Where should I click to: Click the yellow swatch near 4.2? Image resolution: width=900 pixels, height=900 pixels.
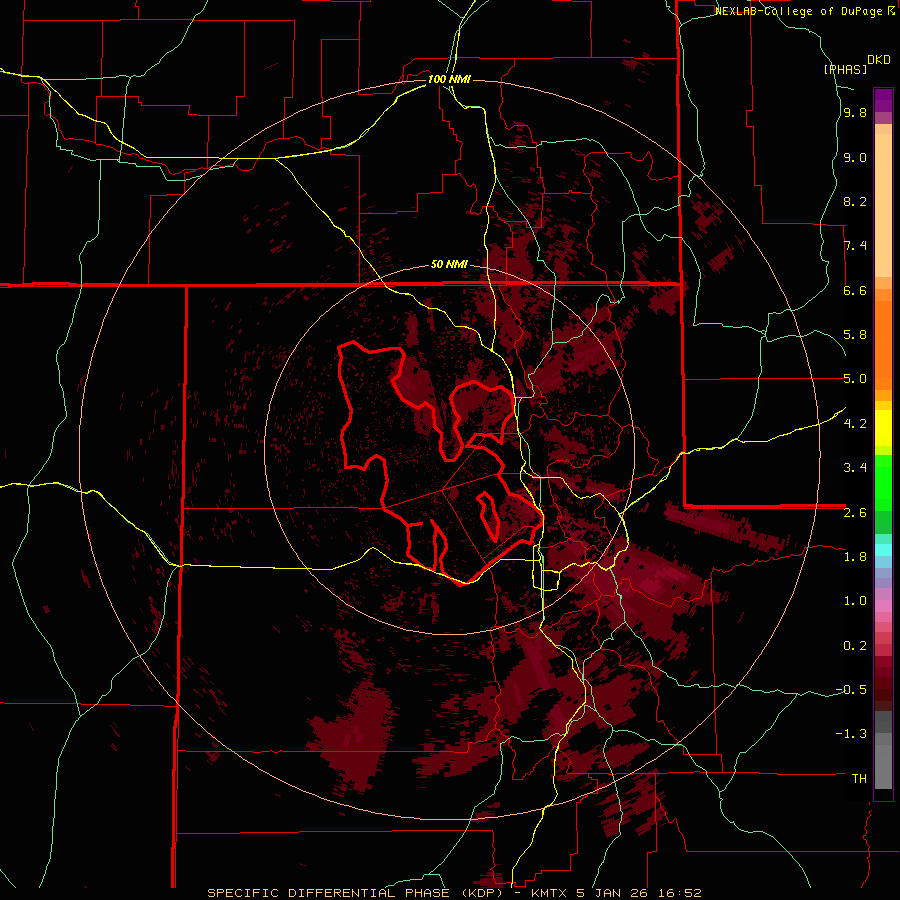coord(883,428)
